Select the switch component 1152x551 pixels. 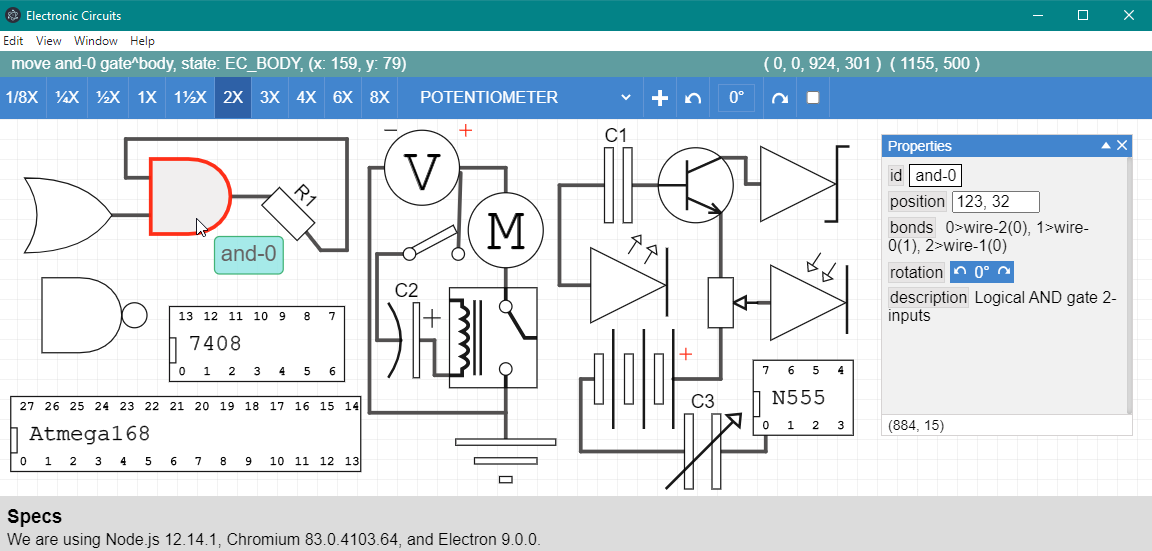click(434, 245)
